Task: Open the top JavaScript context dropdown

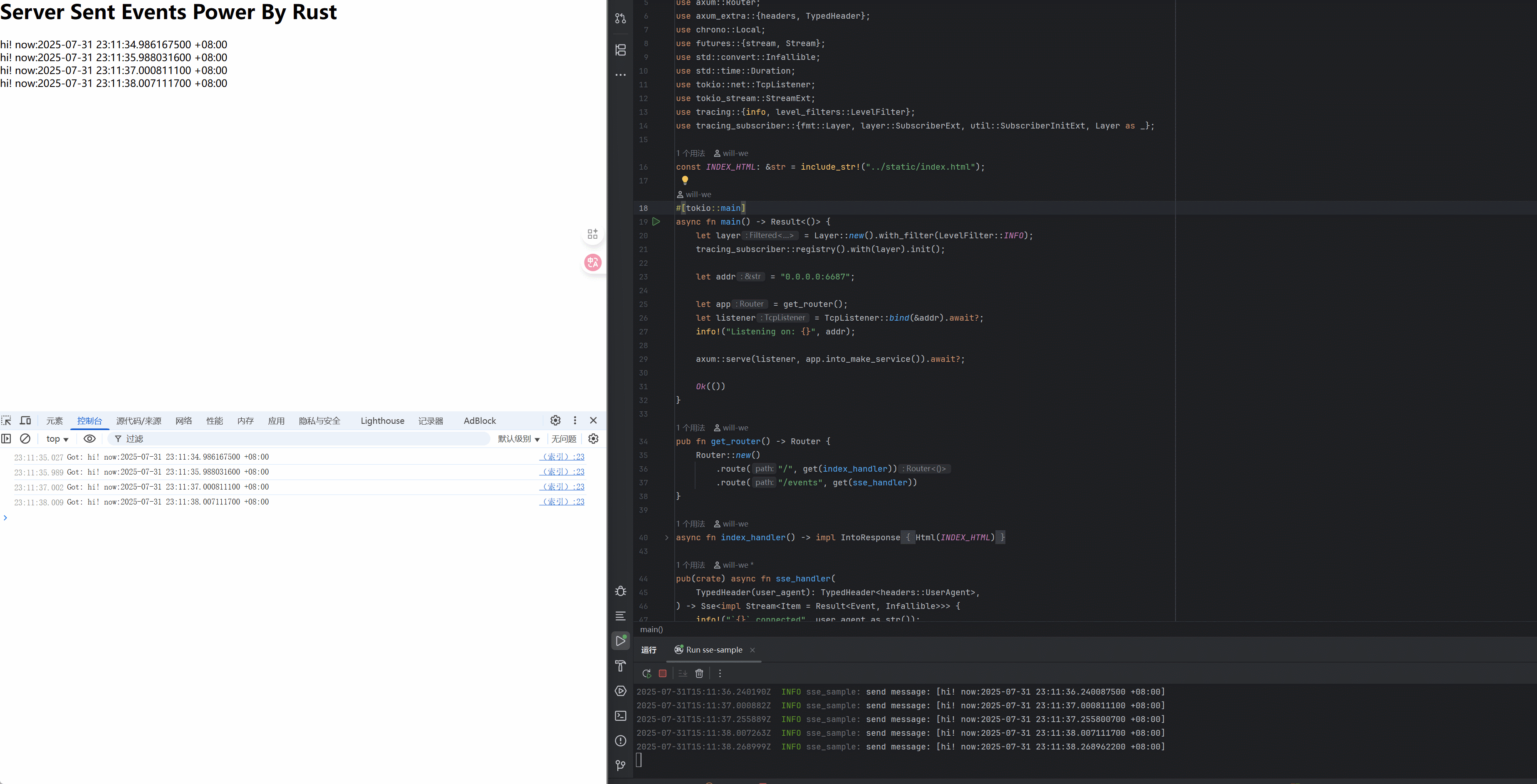Action: point(57,438)
